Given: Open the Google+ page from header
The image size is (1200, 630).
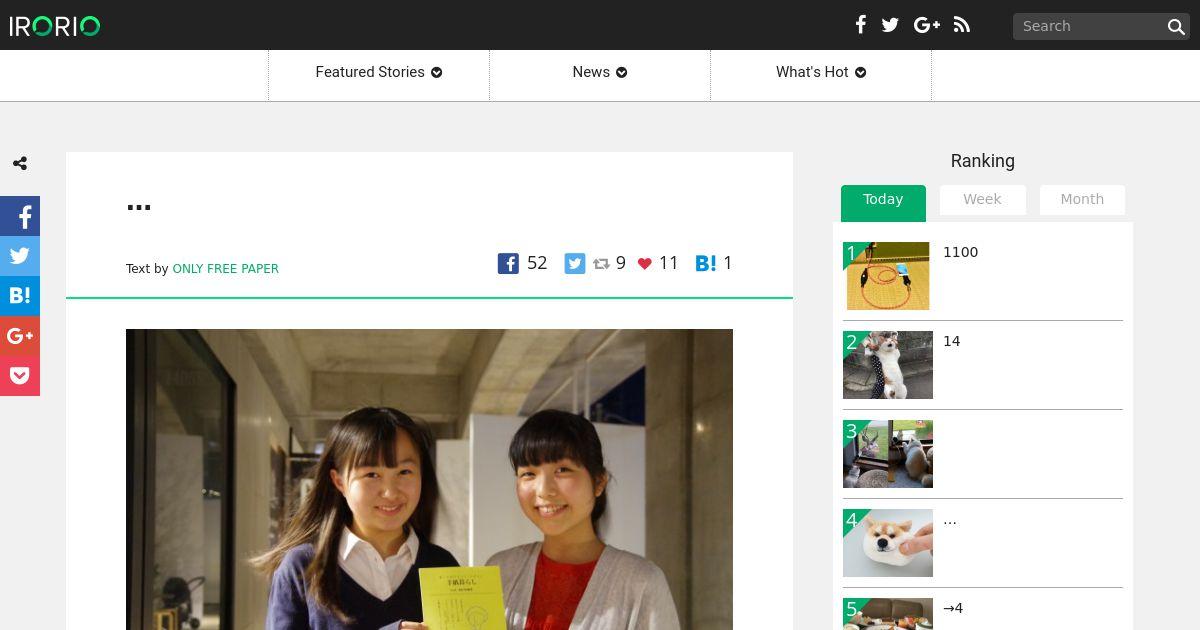Looking at the screenshot, I should [x=927, y=25].
